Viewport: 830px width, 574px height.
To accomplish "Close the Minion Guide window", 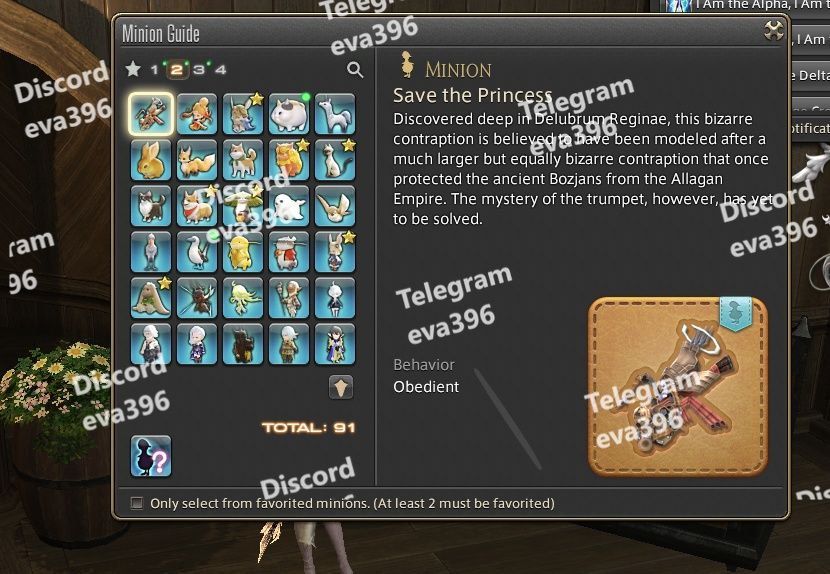I will pos(773,30).
